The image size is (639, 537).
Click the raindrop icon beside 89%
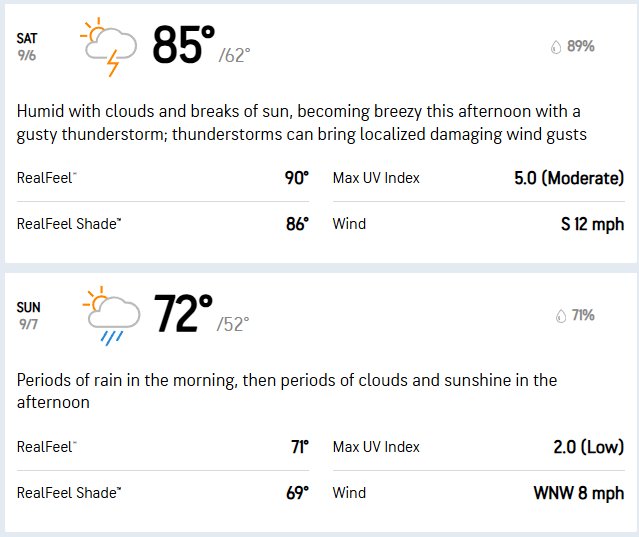coord(556,47)
